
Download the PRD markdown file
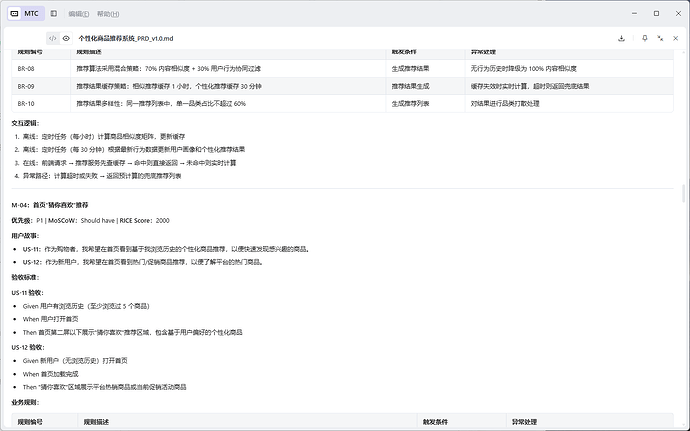[x=621, y=38]
